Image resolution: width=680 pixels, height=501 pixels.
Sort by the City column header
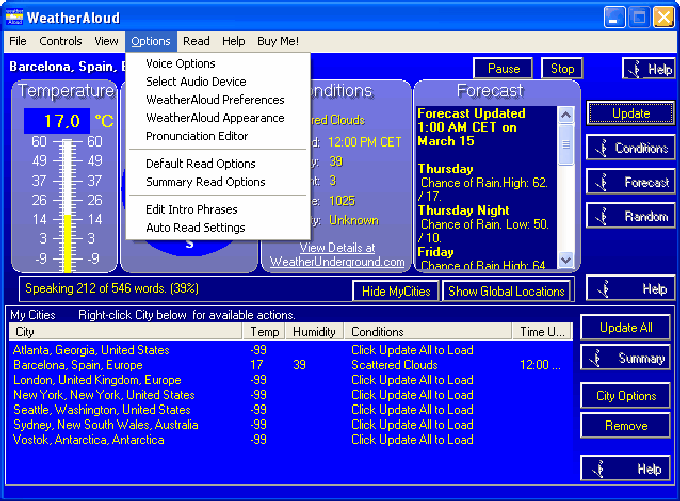(x=125, y=332)
